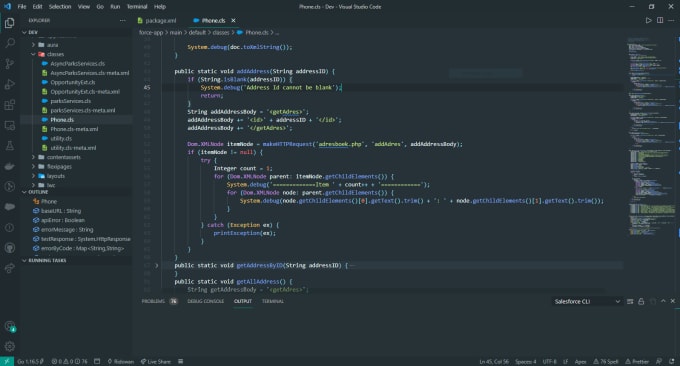Image resolution: width=680 pixels, height=366 pixels.
Task: Click the Run play button in editor toolbar
Action: [648, 20]
